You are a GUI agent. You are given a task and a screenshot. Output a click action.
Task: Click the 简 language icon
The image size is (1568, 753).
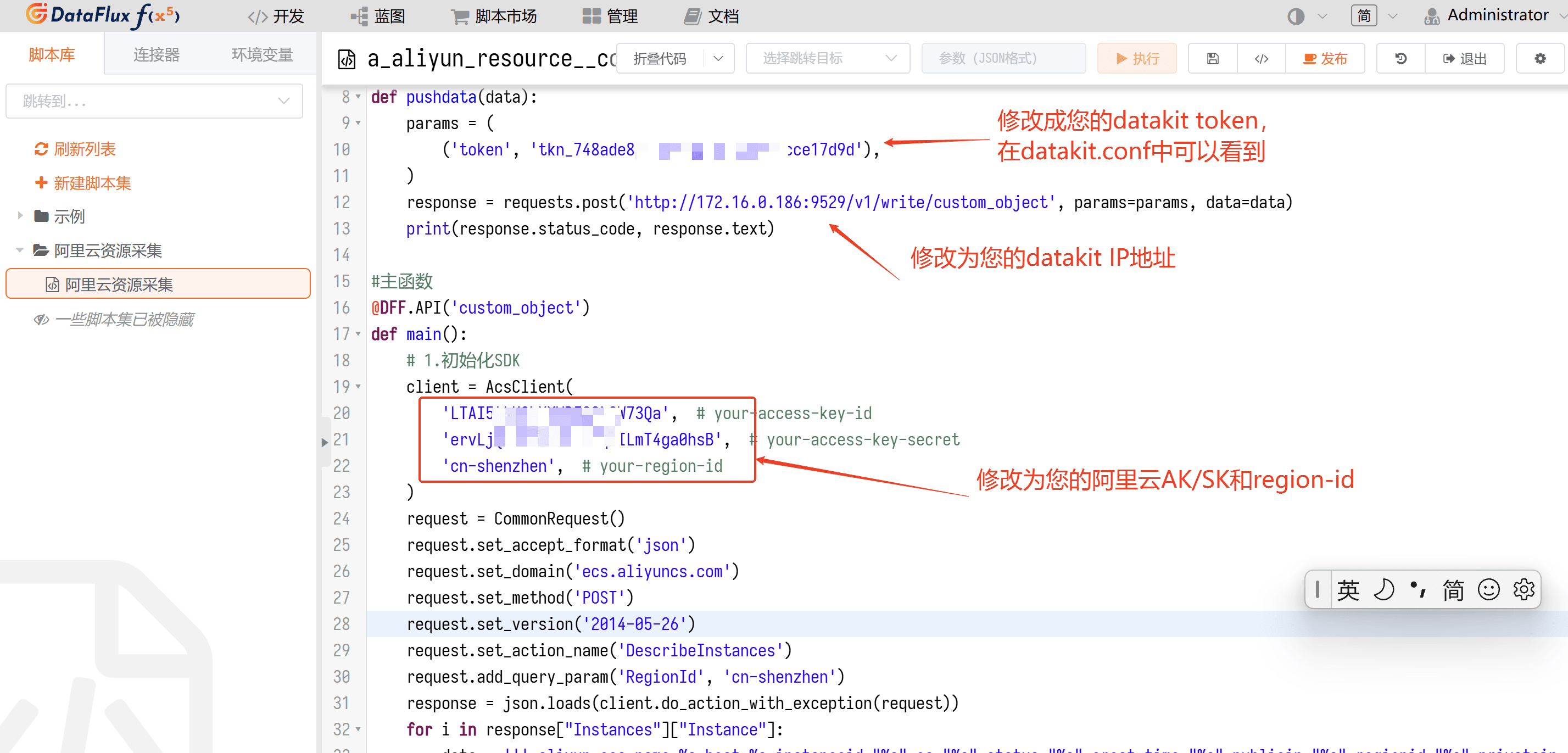coord(1364,16)
